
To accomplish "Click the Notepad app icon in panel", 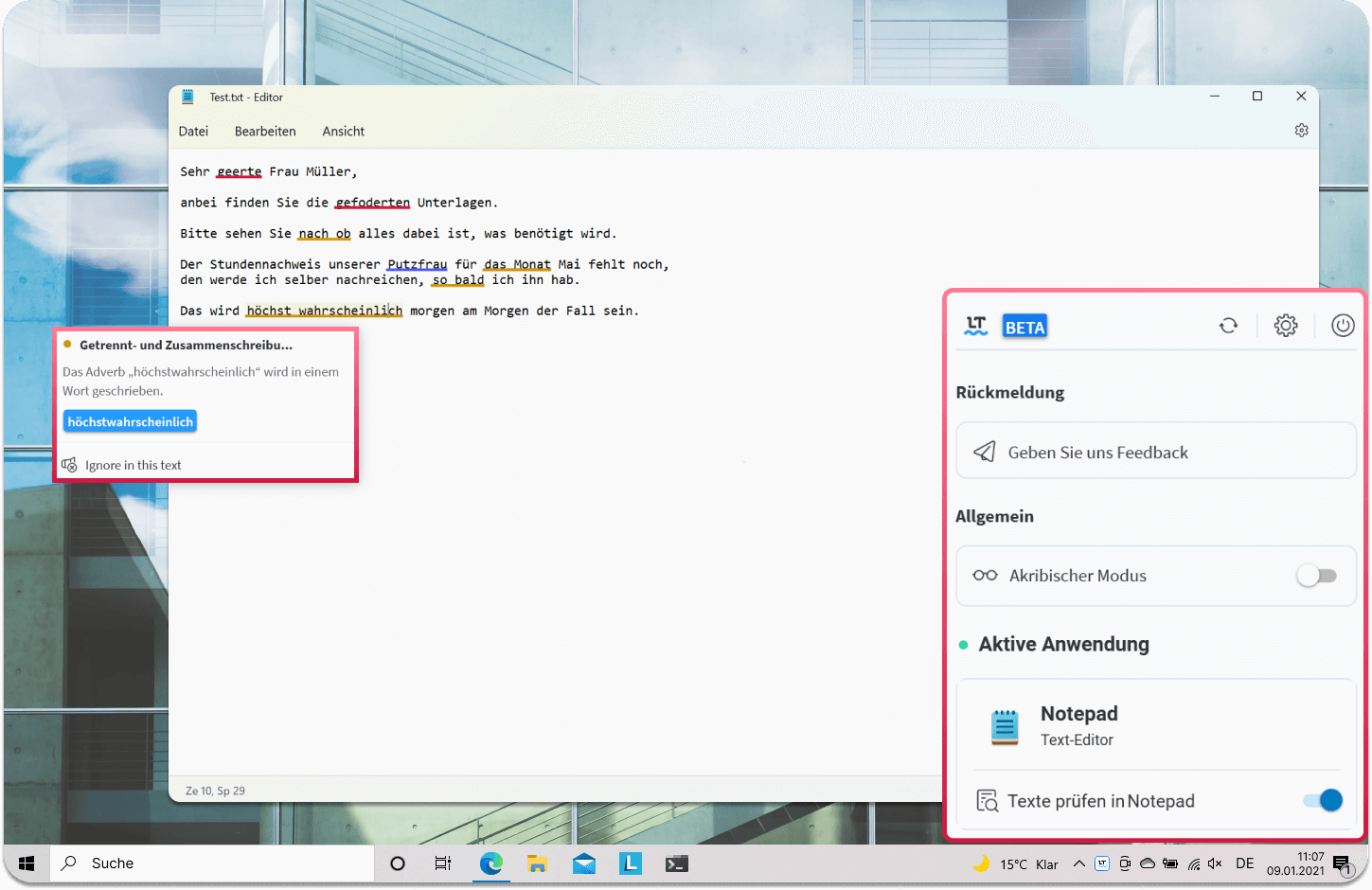I will [x=1005, y=726].
